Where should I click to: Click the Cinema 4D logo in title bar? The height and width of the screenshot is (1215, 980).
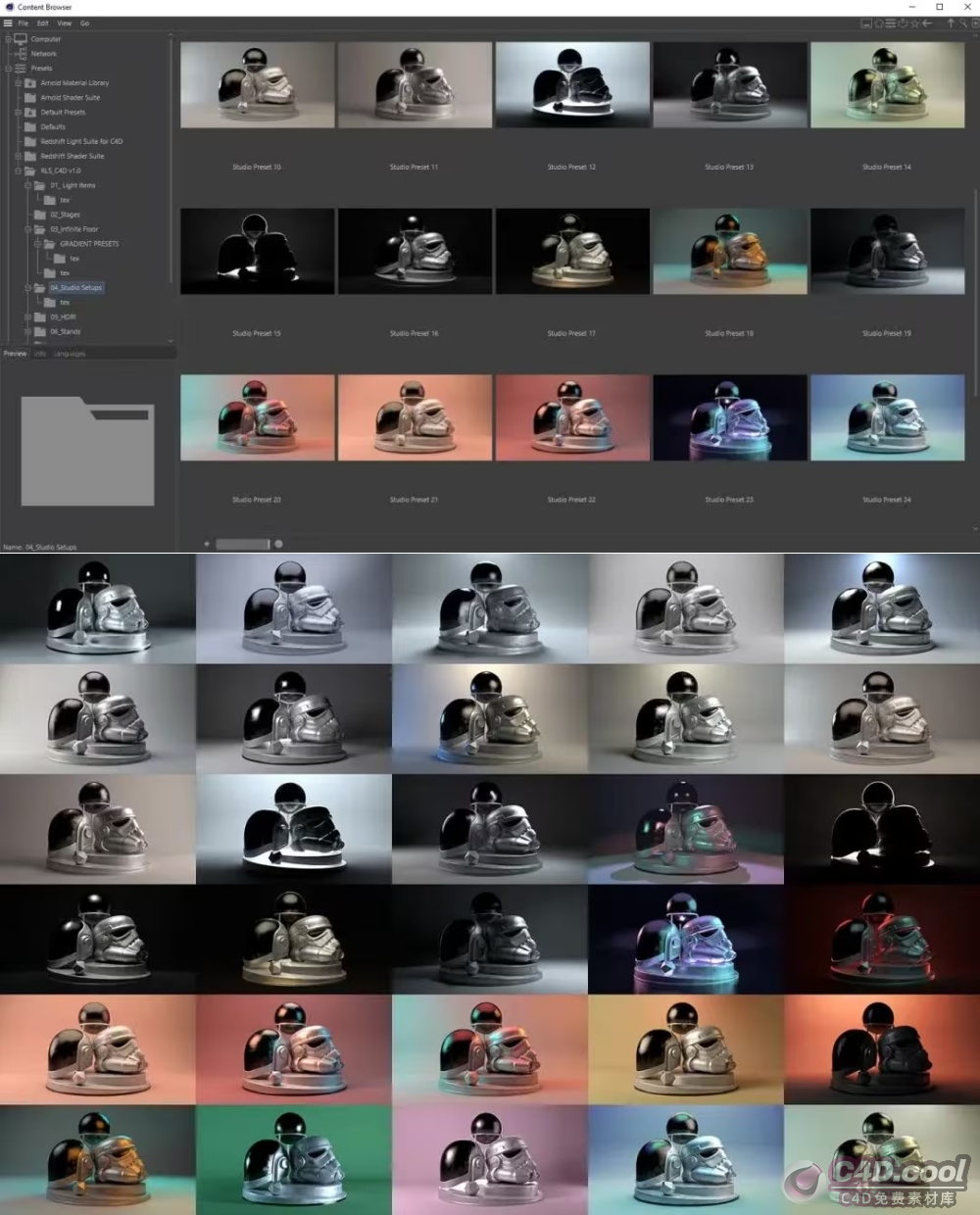9,7
